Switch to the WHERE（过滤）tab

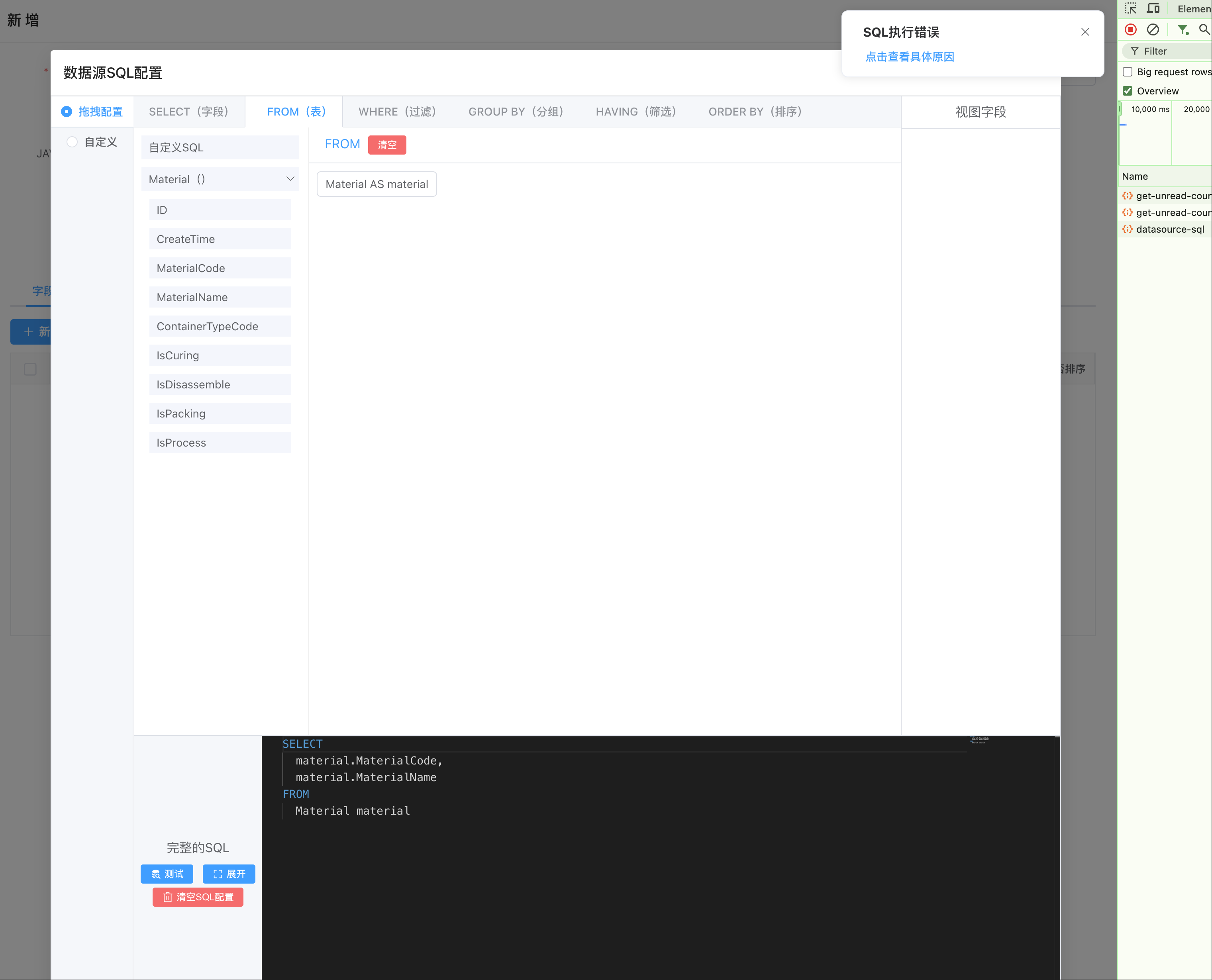click(397, 112)
